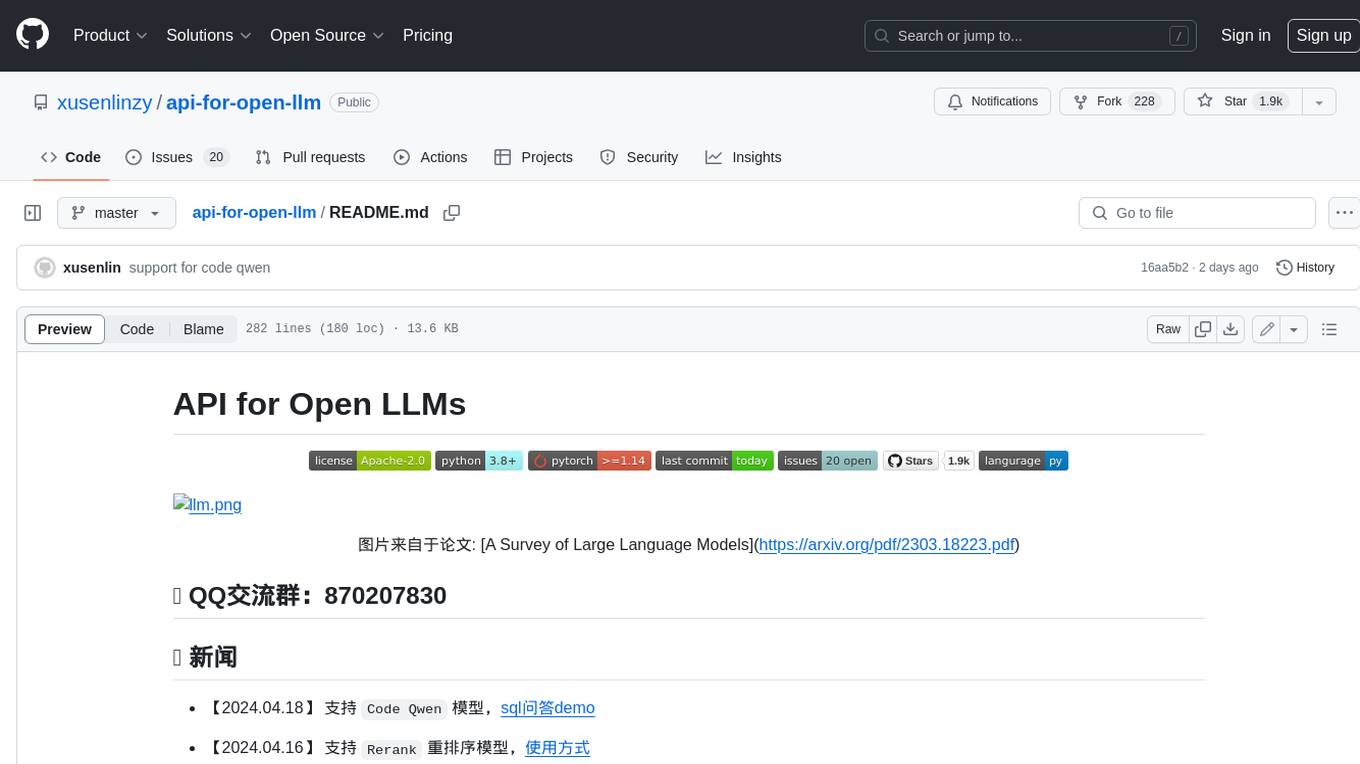Open the GitHub homepage logo
Screen dimensions: 1360x764
(x=32, y=35)
